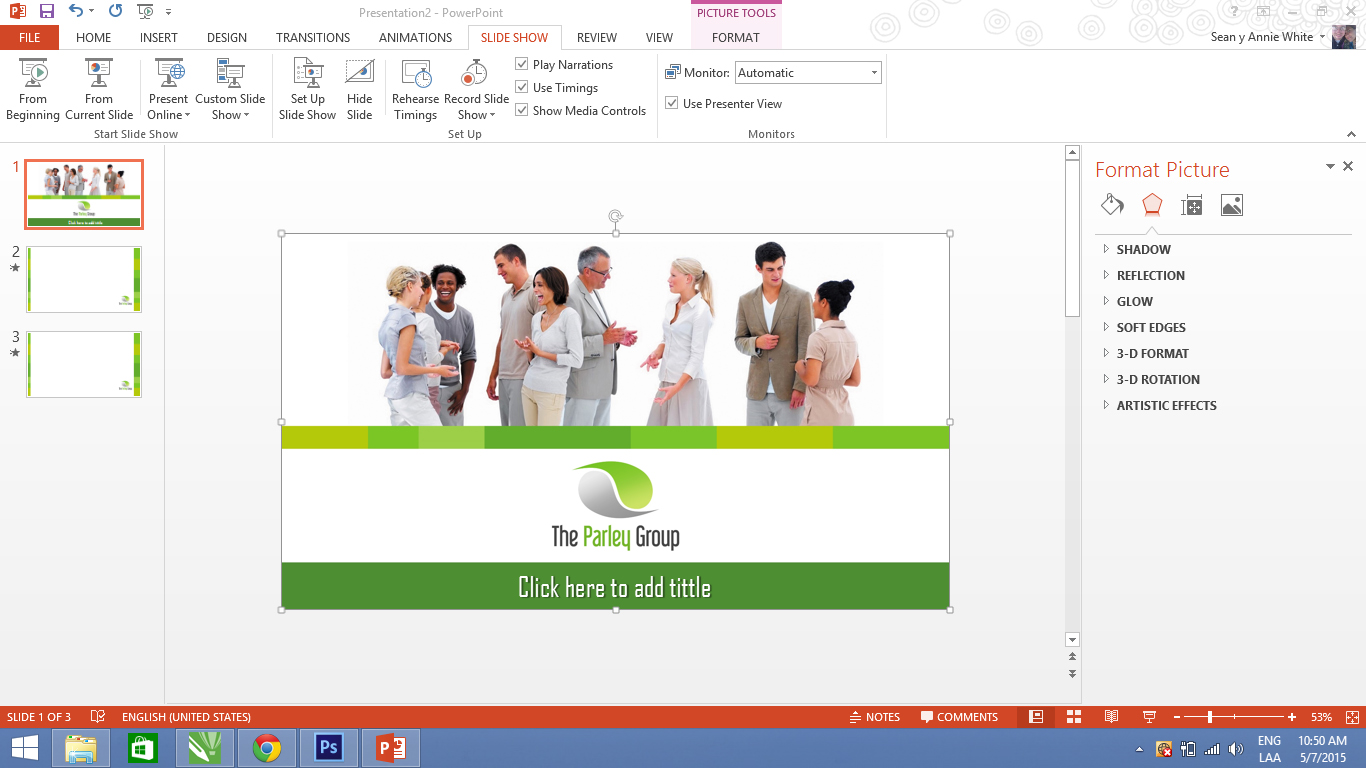Click the Hide Slide icon
1366x768 pixels.
click(359, 88)
